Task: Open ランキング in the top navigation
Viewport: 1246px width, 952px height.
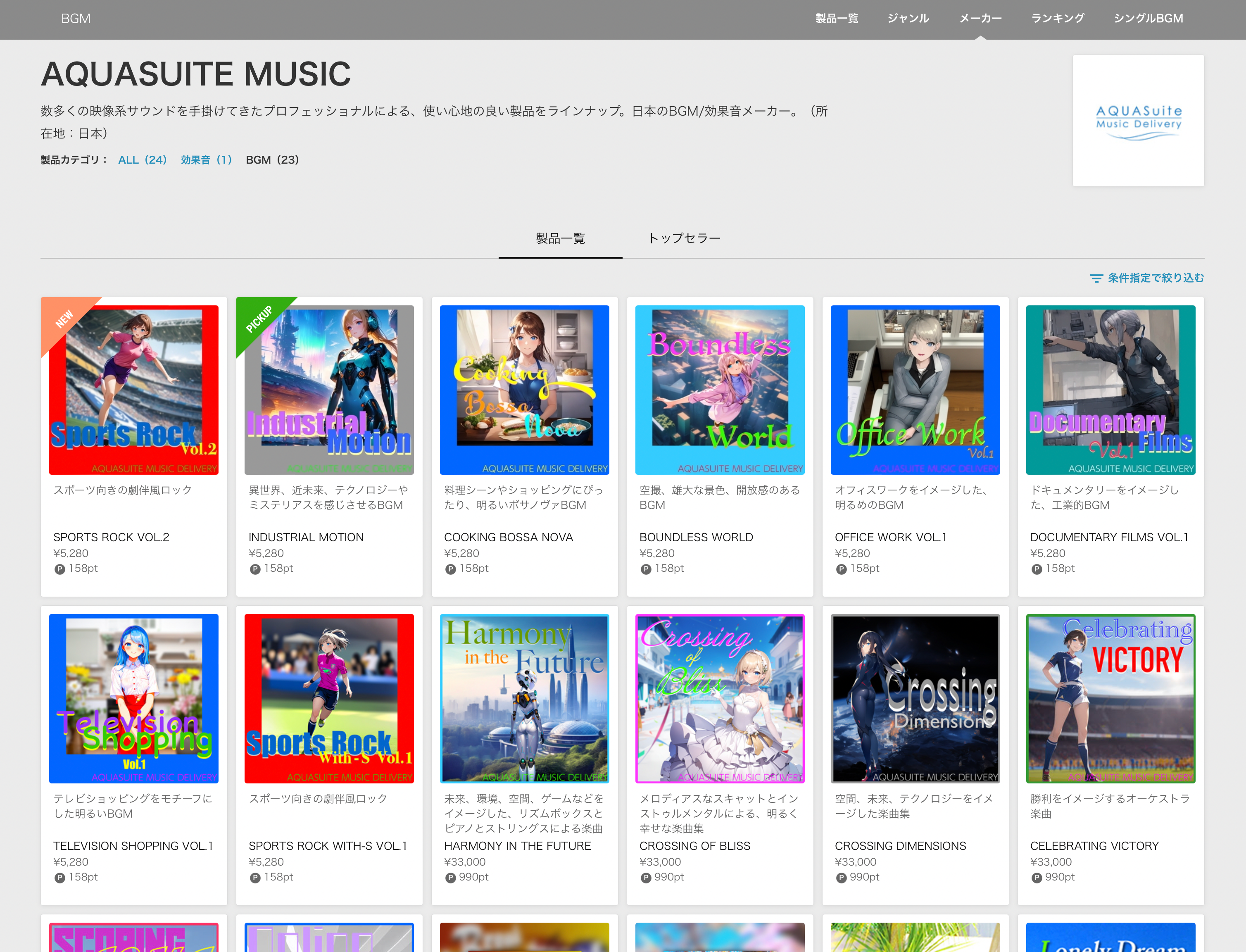Action: tap(1057, 19)
